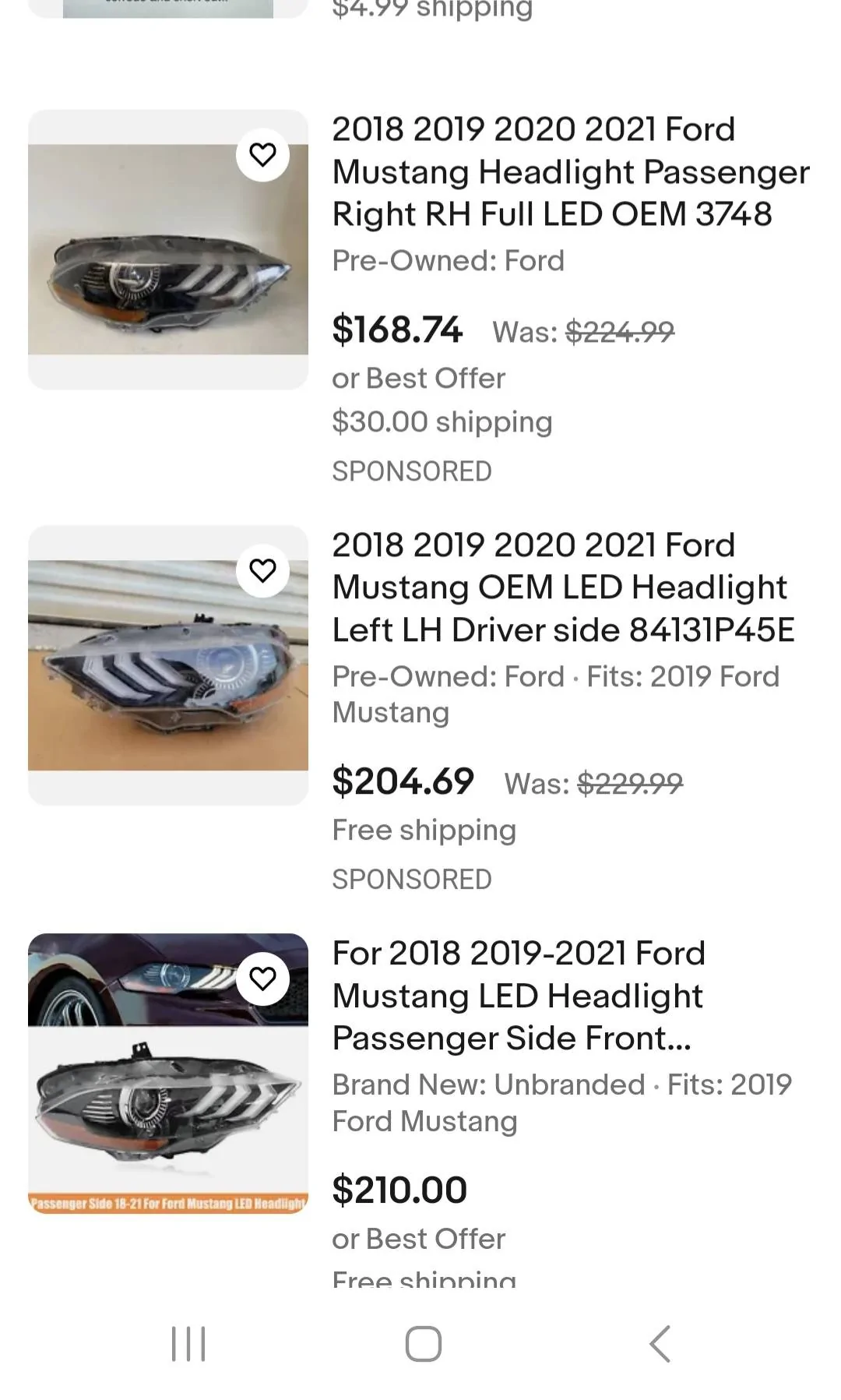Select the $204.69 price

pyautogui.click(x=403, y=781)
